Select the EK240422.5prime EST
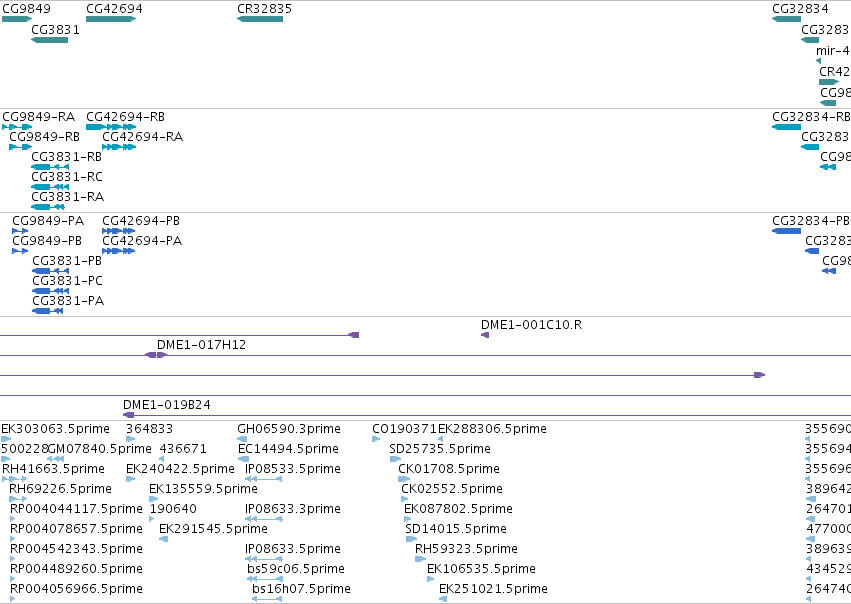Image resolution: width=851 pixels, height=604 pixels. coord(130,480)
